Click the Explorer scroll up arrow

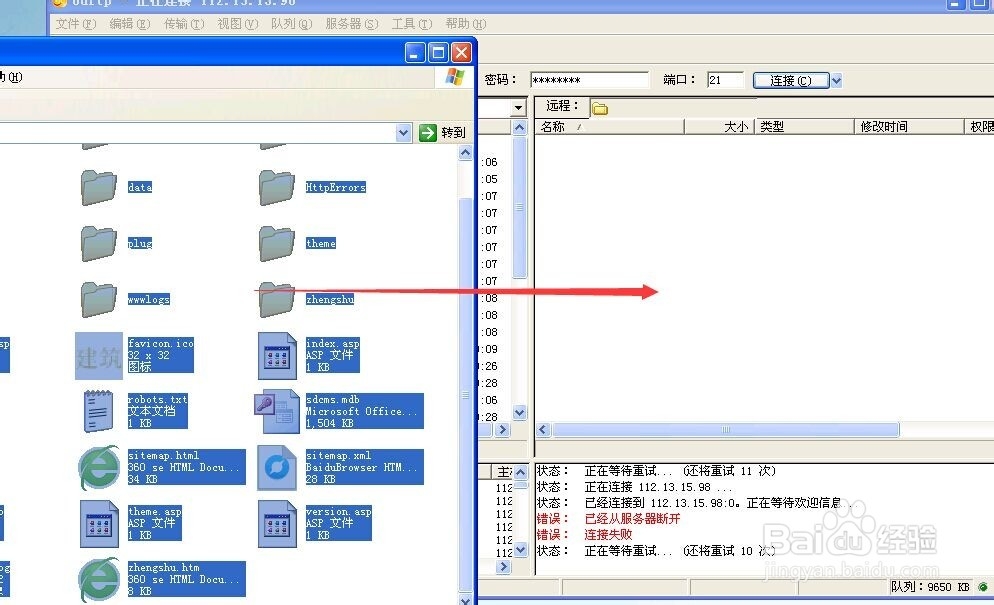(x=465, y=153)
